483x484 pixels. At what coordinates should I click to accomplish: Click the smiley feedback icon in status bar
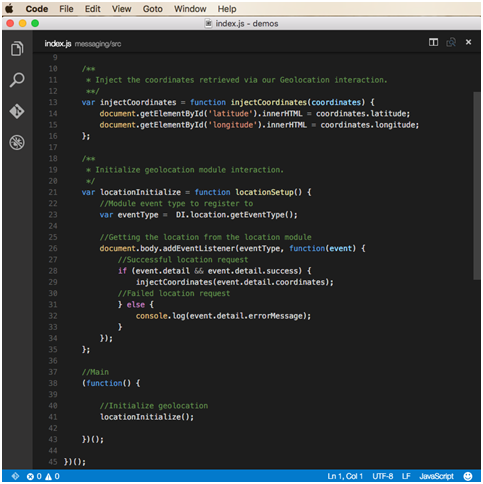click(x=468, y=476)
